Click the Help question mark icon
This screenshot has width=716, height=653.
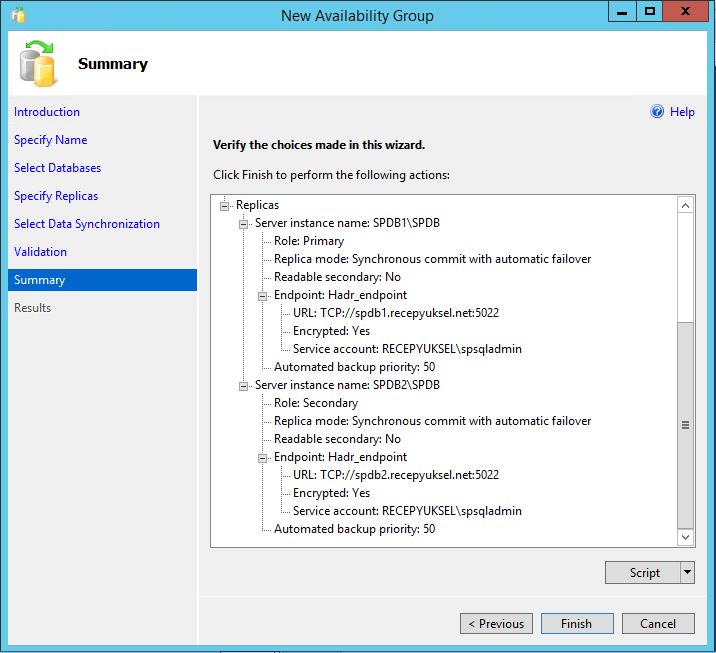657,111
